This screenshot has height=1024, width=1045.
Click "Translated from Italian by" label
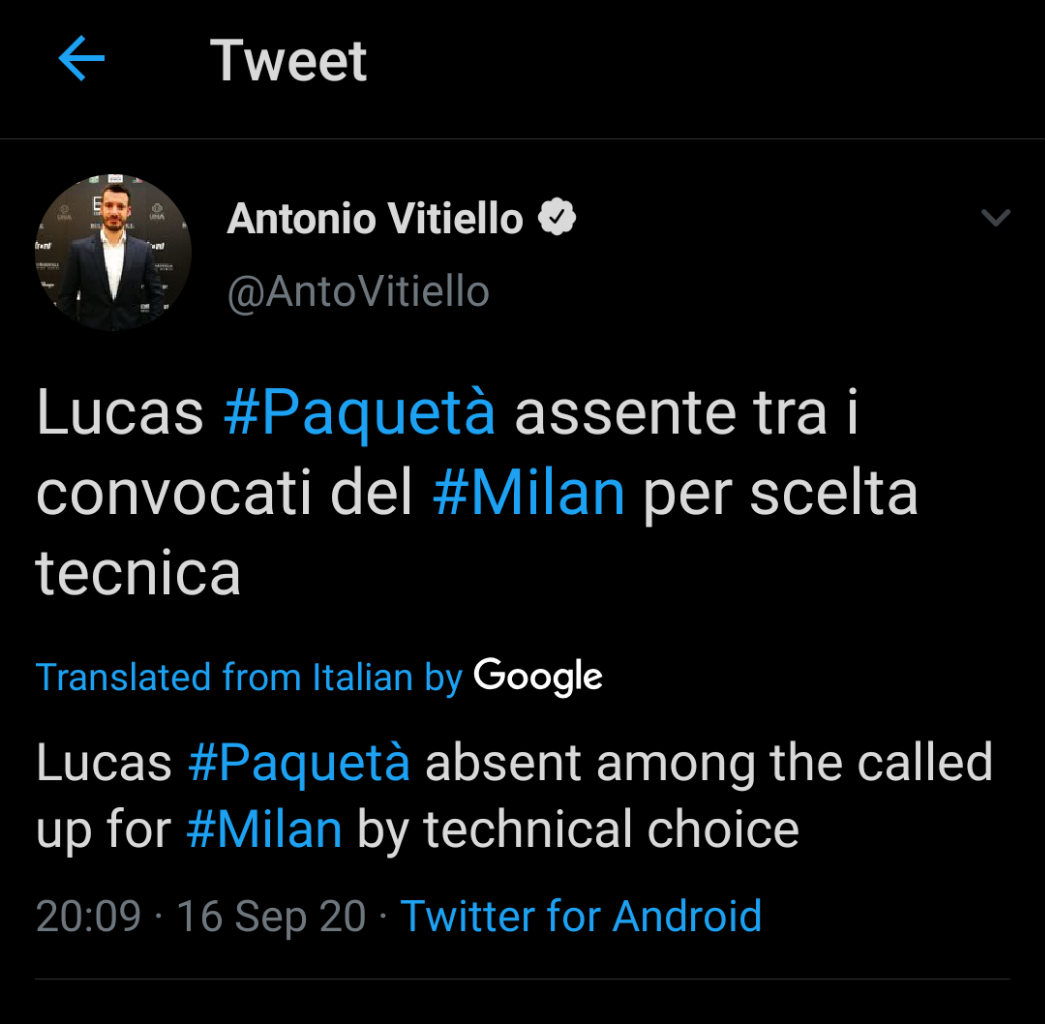pyautogui.click(x=249, y=678)
